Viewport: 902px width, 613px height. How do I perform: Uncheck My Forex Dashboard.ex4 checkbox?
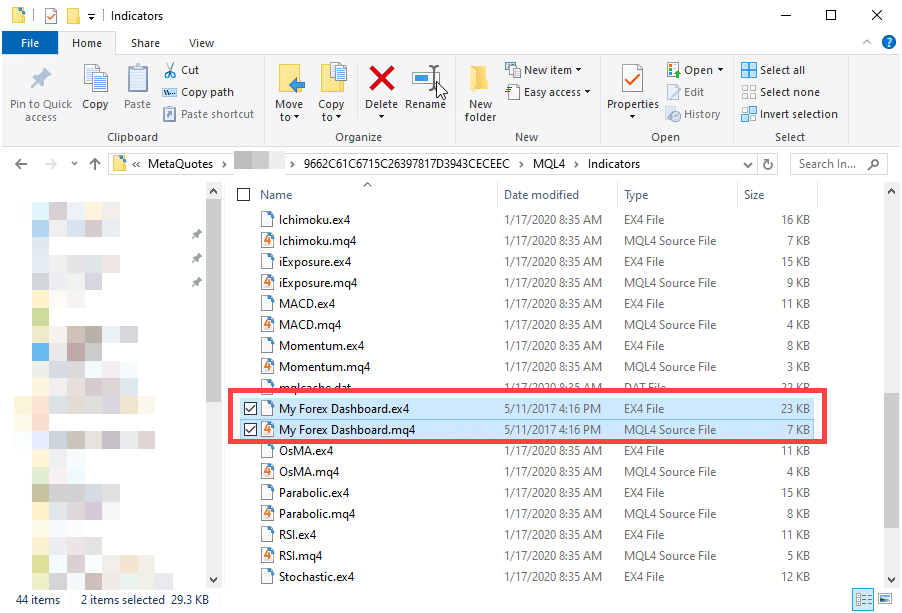point(250,409)
